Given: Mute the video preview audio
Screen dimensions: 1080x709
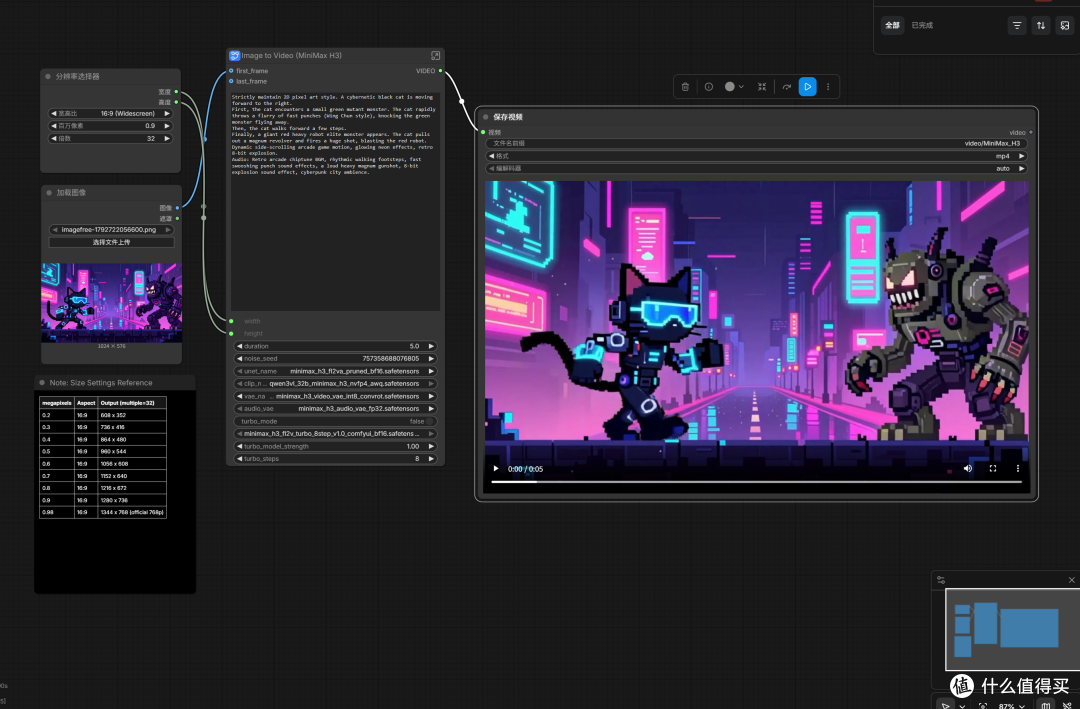Looking at the screenshot, I should (x=968, y=469).
